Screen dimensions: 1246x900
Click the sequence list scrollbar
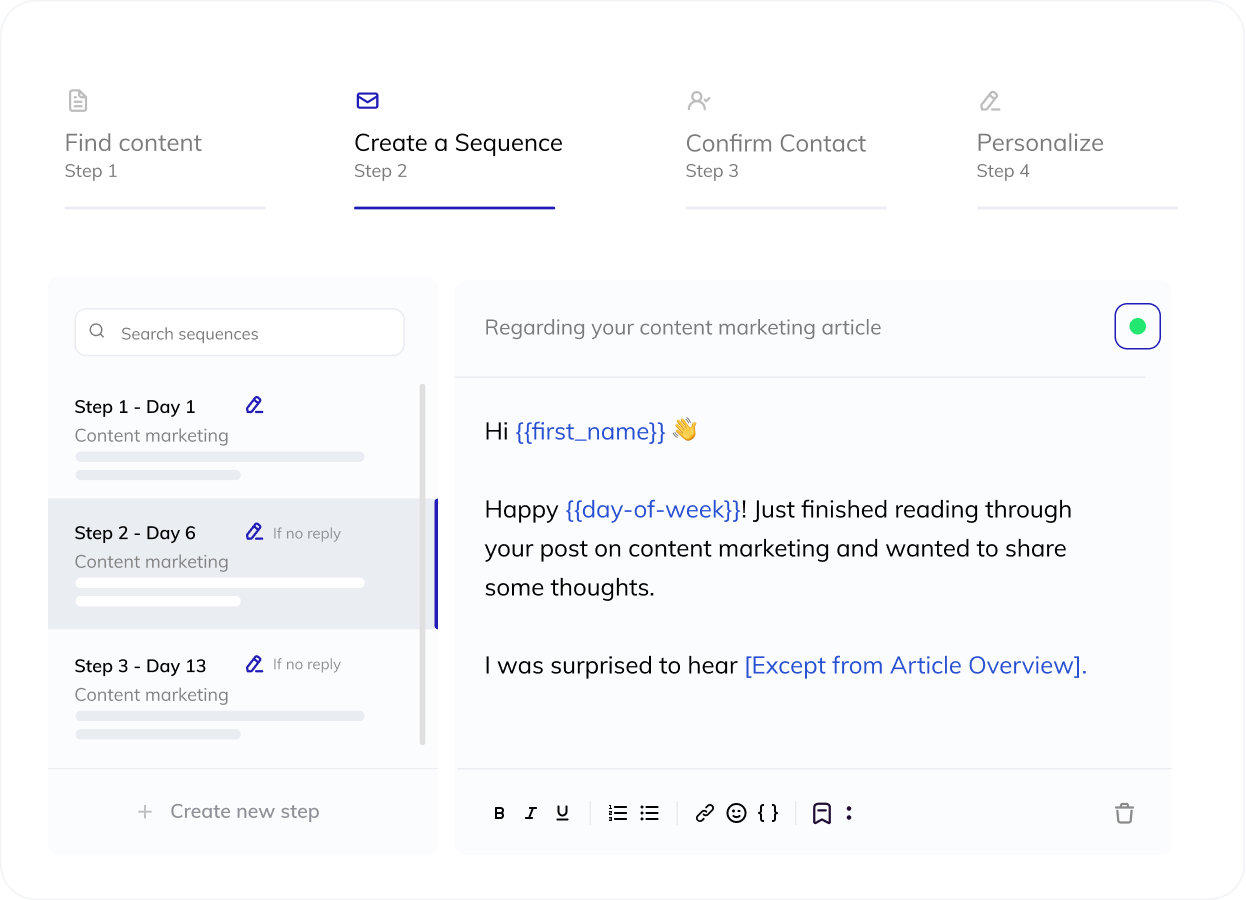(x=422, y=564)
